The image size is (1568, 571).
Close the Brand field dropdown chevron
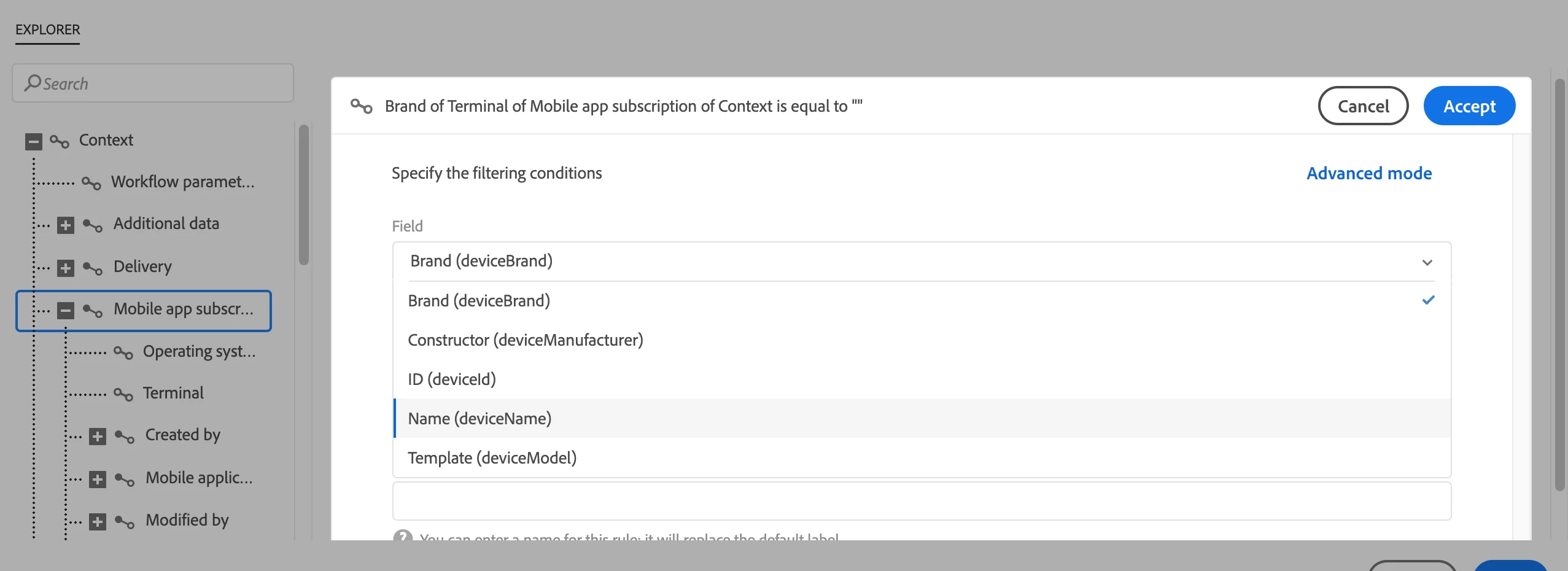pyautogui.click(x=1427, y=262)
